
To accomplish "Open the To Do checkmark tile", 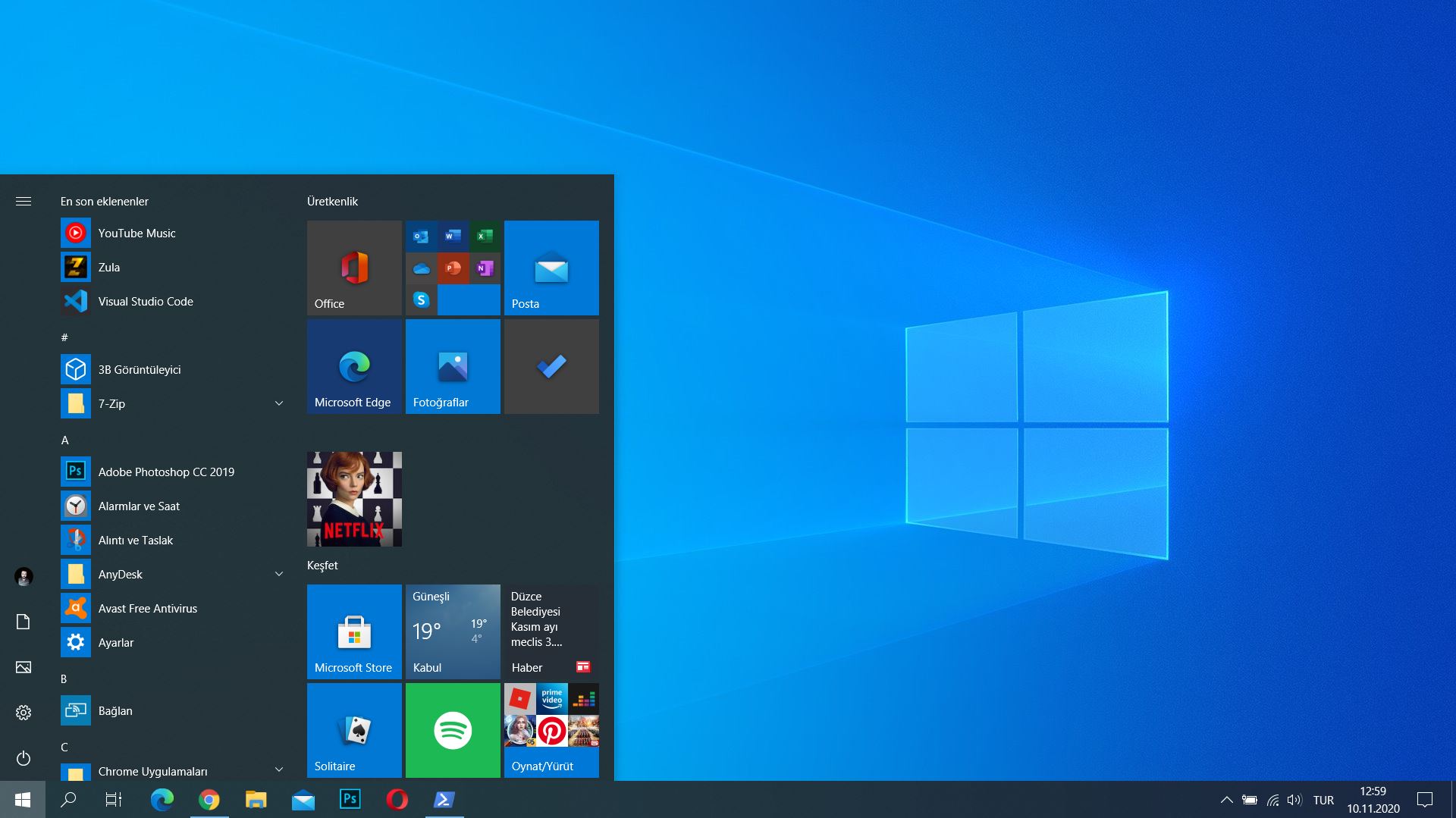I will click(551, 366).
